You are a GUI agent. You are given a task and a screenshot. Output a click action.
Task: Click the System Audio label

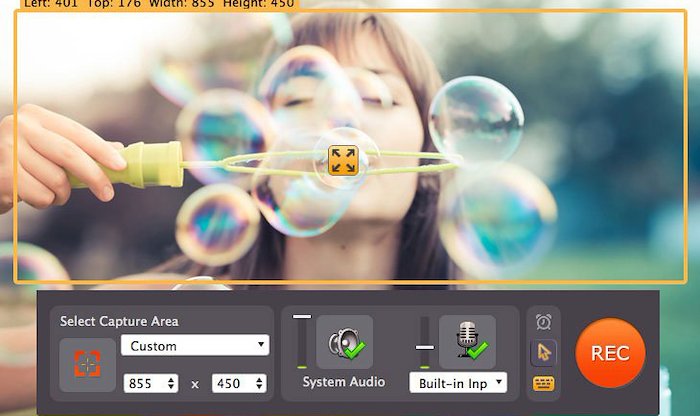click(x=344, y=382)
